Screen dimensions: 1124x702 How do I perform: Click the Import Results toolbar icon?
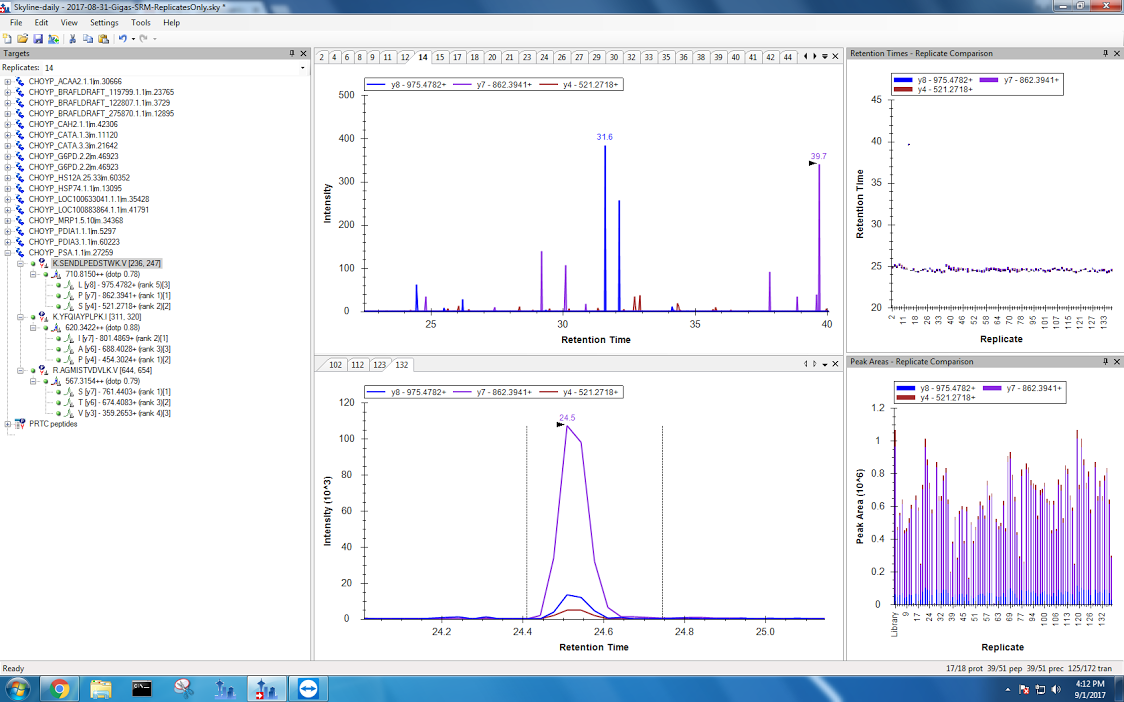(52, 38)
